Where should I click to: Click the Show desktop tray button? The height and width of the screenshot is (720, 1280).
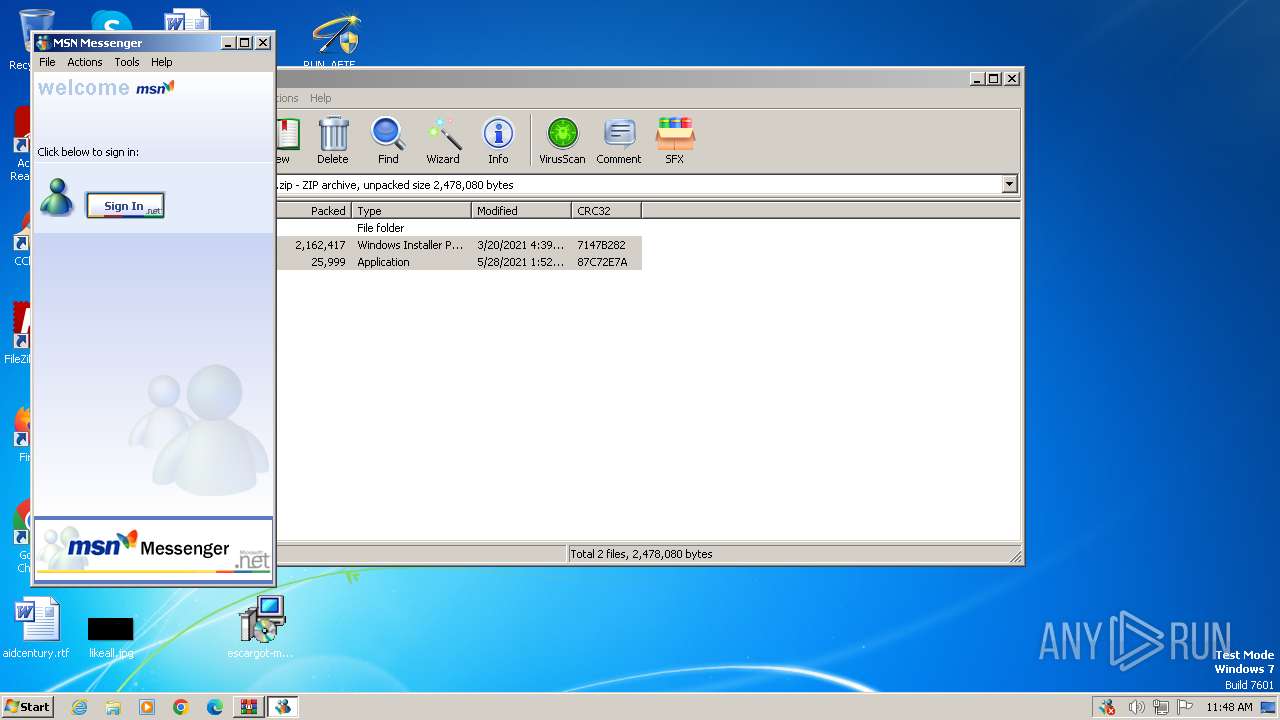[x=1269, y=707]
